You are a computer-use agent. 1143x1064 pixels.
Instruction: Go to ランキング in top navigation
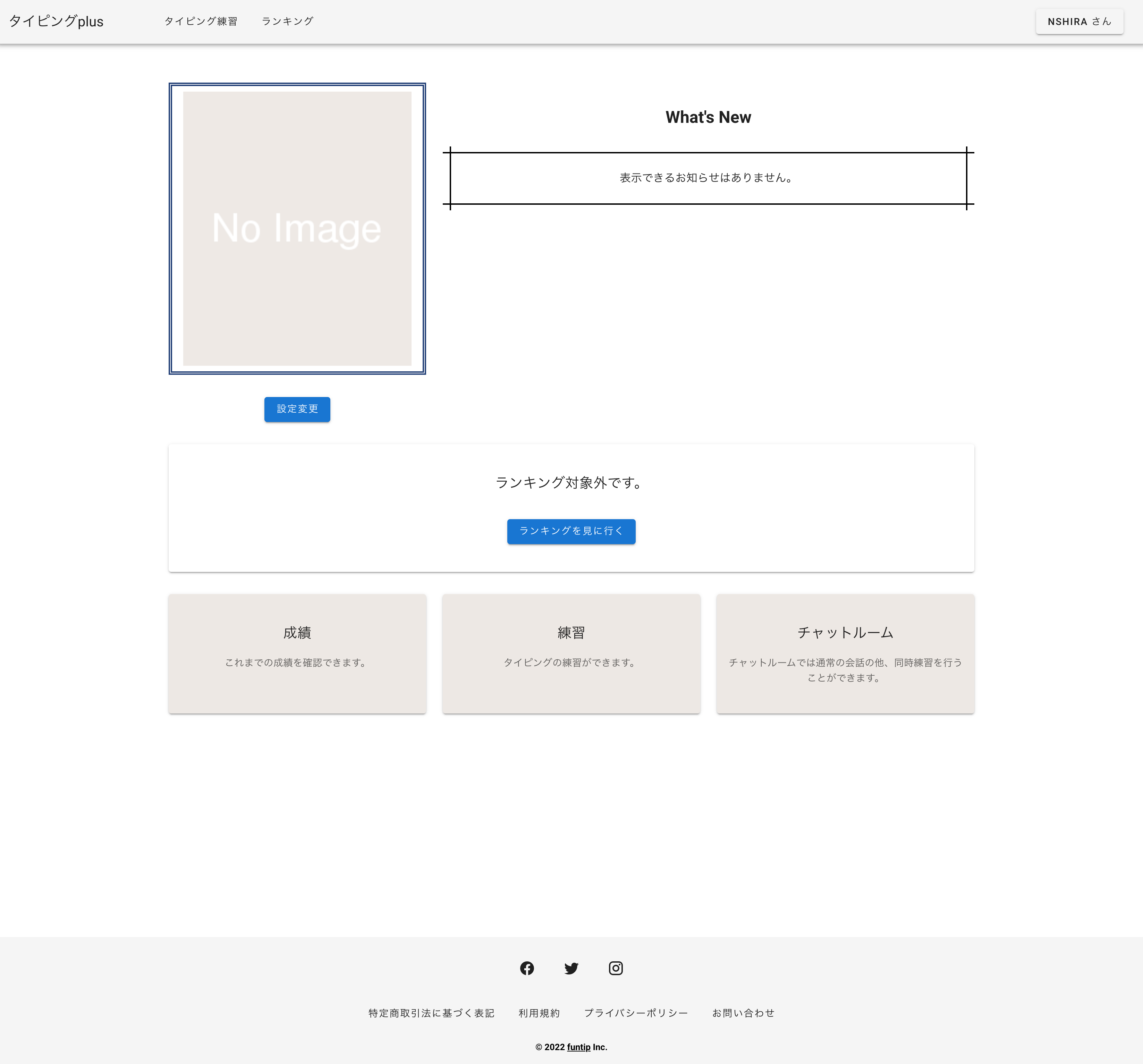pos(287,21)
